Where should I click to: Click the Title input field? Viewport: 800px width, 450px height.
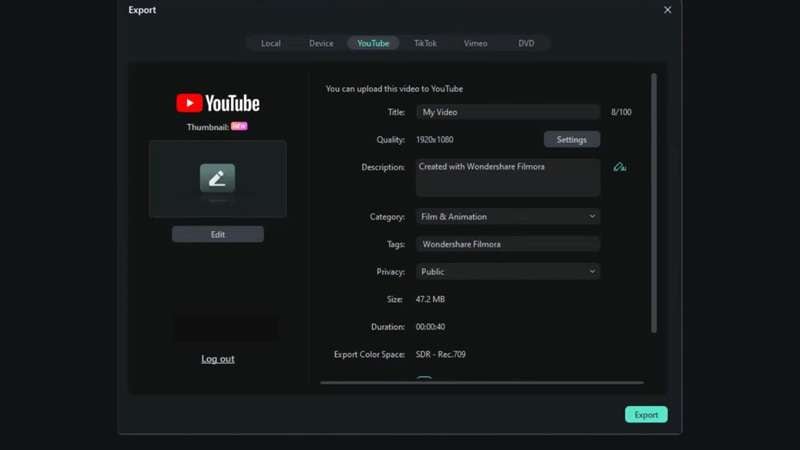pos(508,112)
